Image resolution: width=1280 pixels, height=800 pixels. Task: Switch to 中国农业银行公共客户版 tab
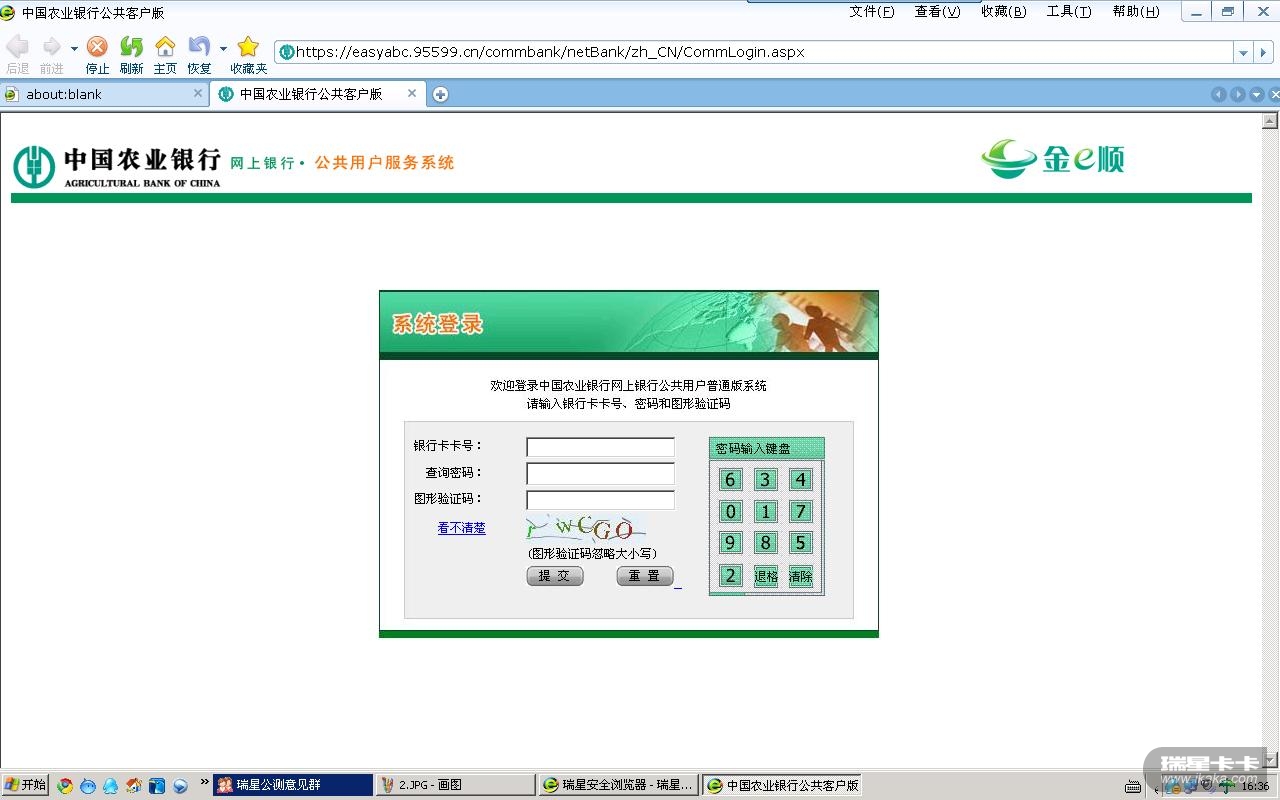point(317,94)
